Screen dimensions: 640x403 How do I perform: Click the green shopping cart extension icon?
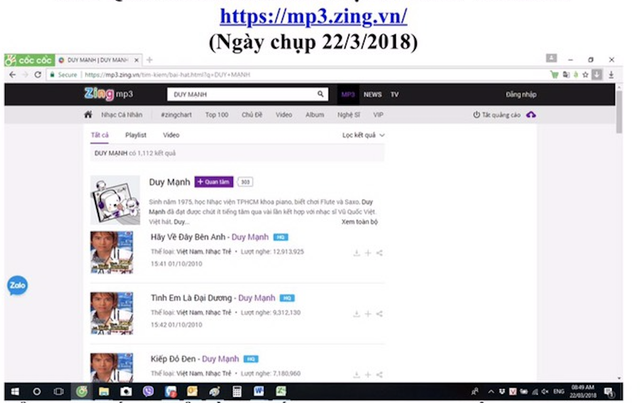(554, 75)
